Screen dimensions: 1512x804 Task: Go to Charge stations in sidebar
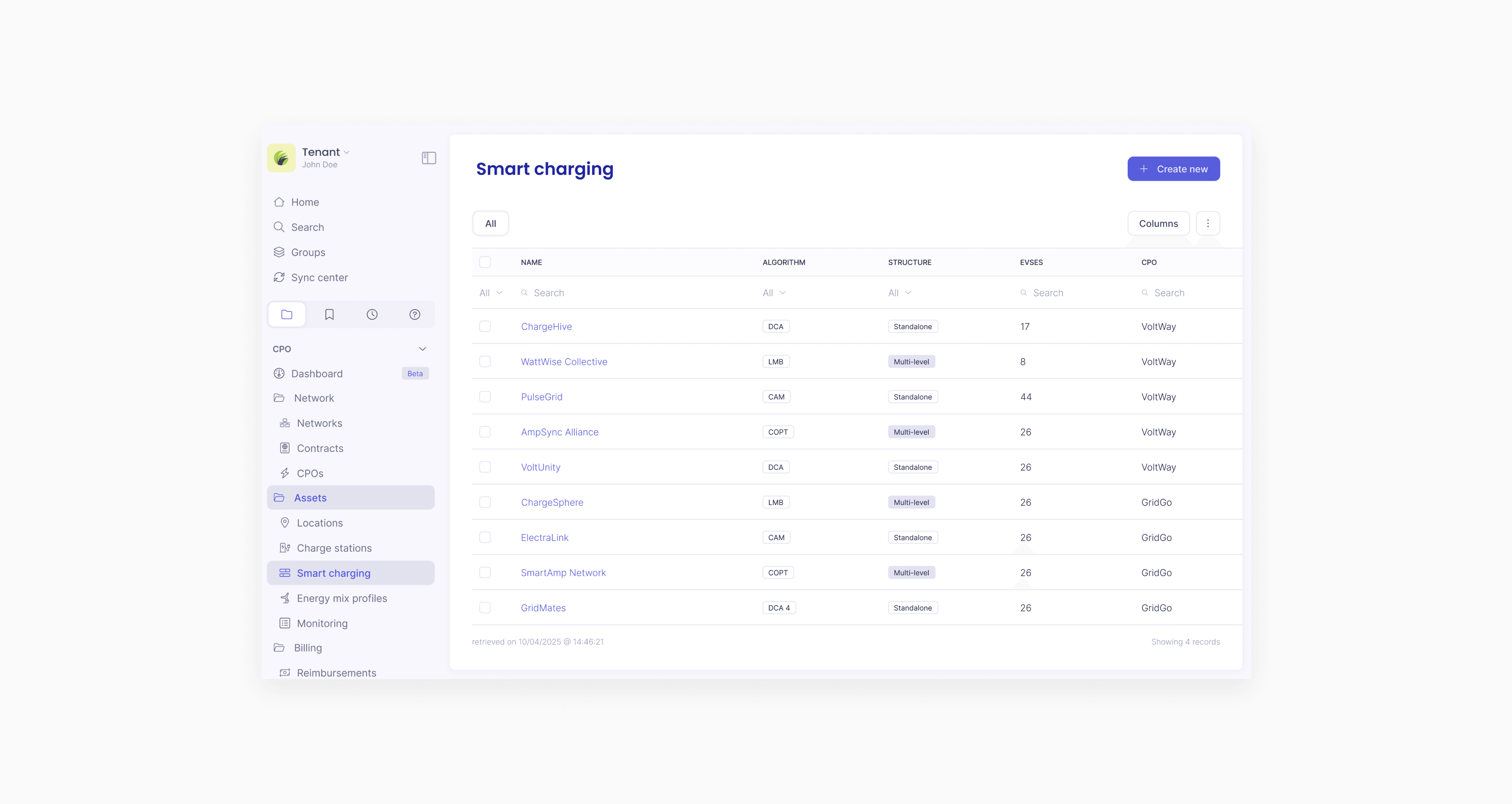(x=334, y=548)
